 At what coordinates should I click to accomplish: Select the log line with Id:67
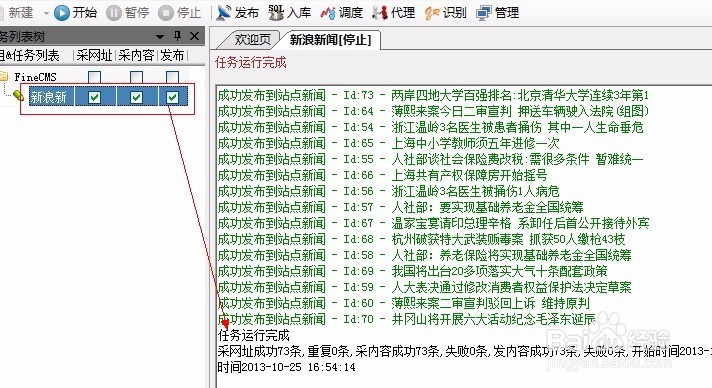(x=434, y=223)
